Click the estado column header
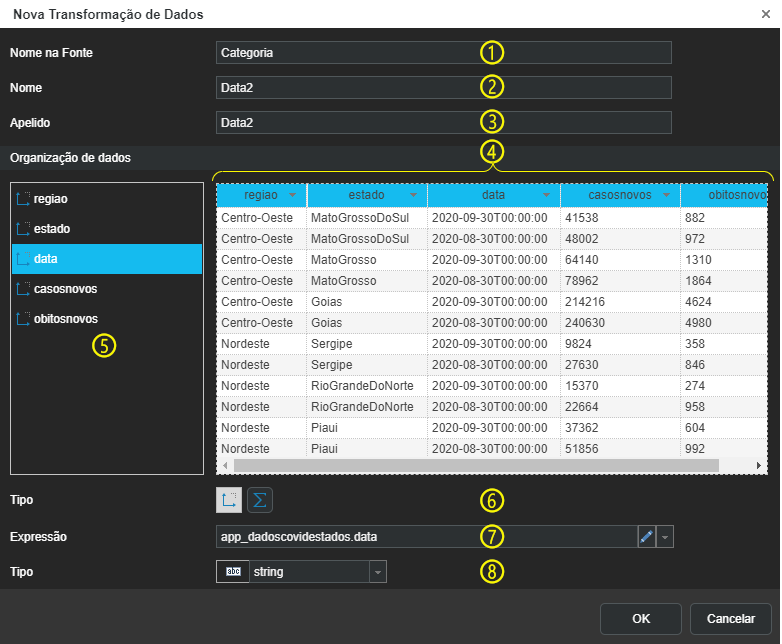The height and width of the screenshot is (644, 782). 367,195
